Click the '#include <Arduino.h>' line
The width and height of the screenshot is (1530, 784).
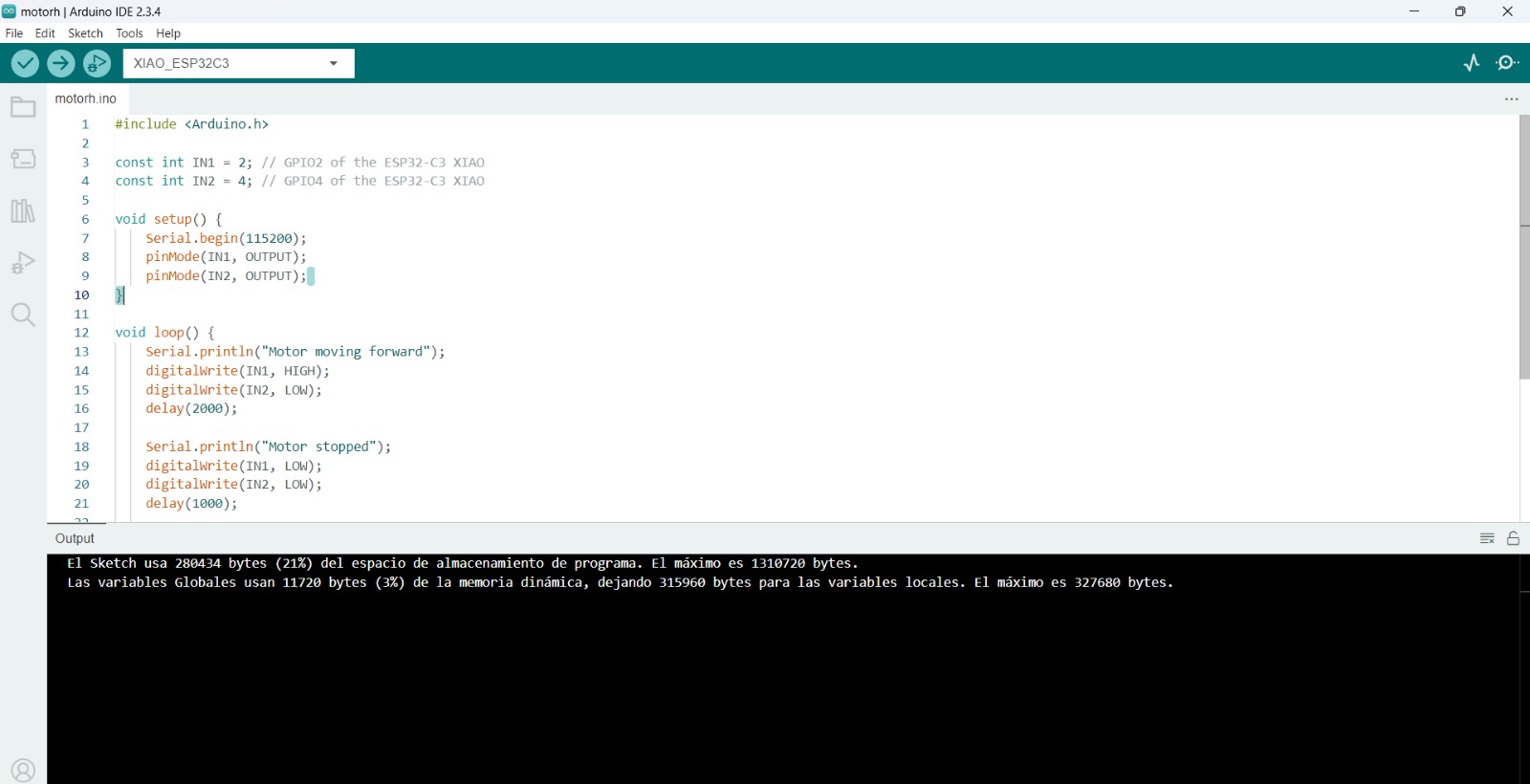click(192, 124)
